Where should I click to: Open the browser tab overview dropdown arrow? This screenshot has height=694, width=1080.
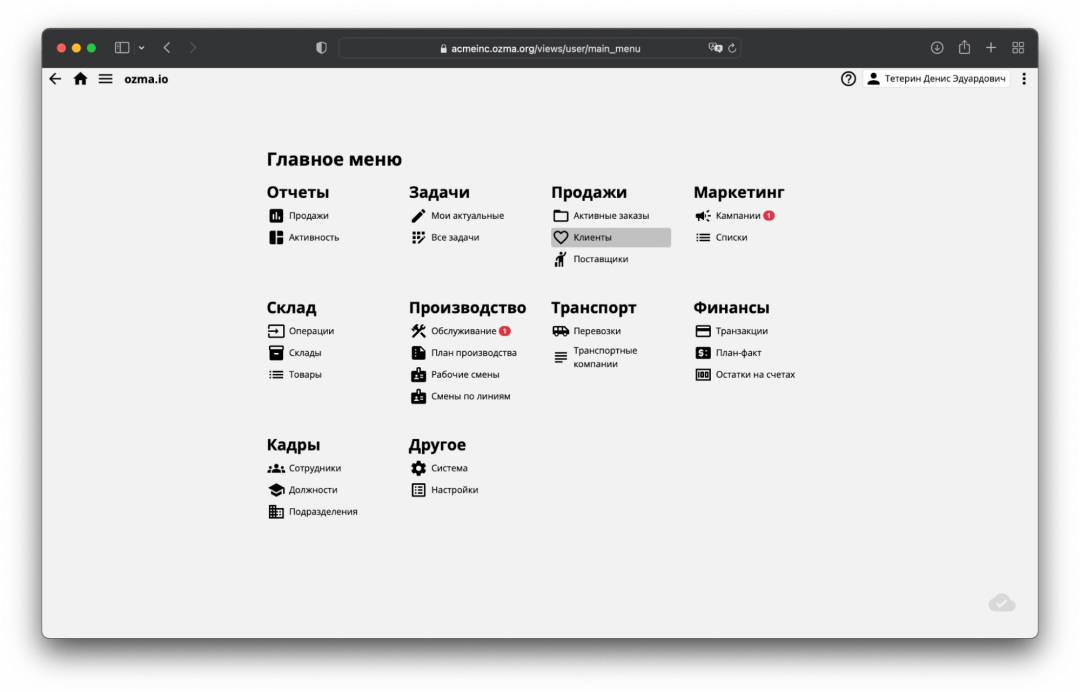pos(142,47)
